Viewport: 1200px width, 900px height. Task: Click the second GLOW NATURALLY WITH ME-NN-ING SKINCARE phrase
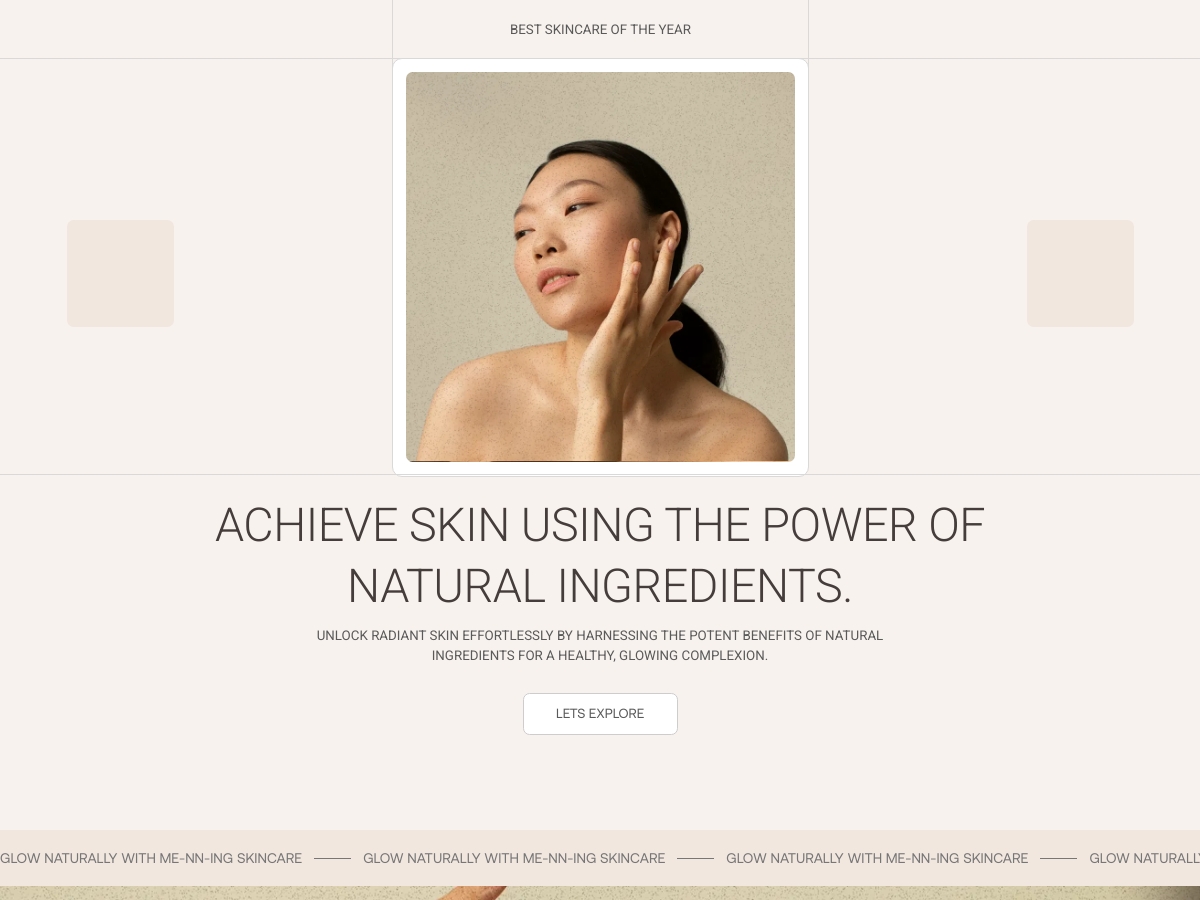[514, 858]
